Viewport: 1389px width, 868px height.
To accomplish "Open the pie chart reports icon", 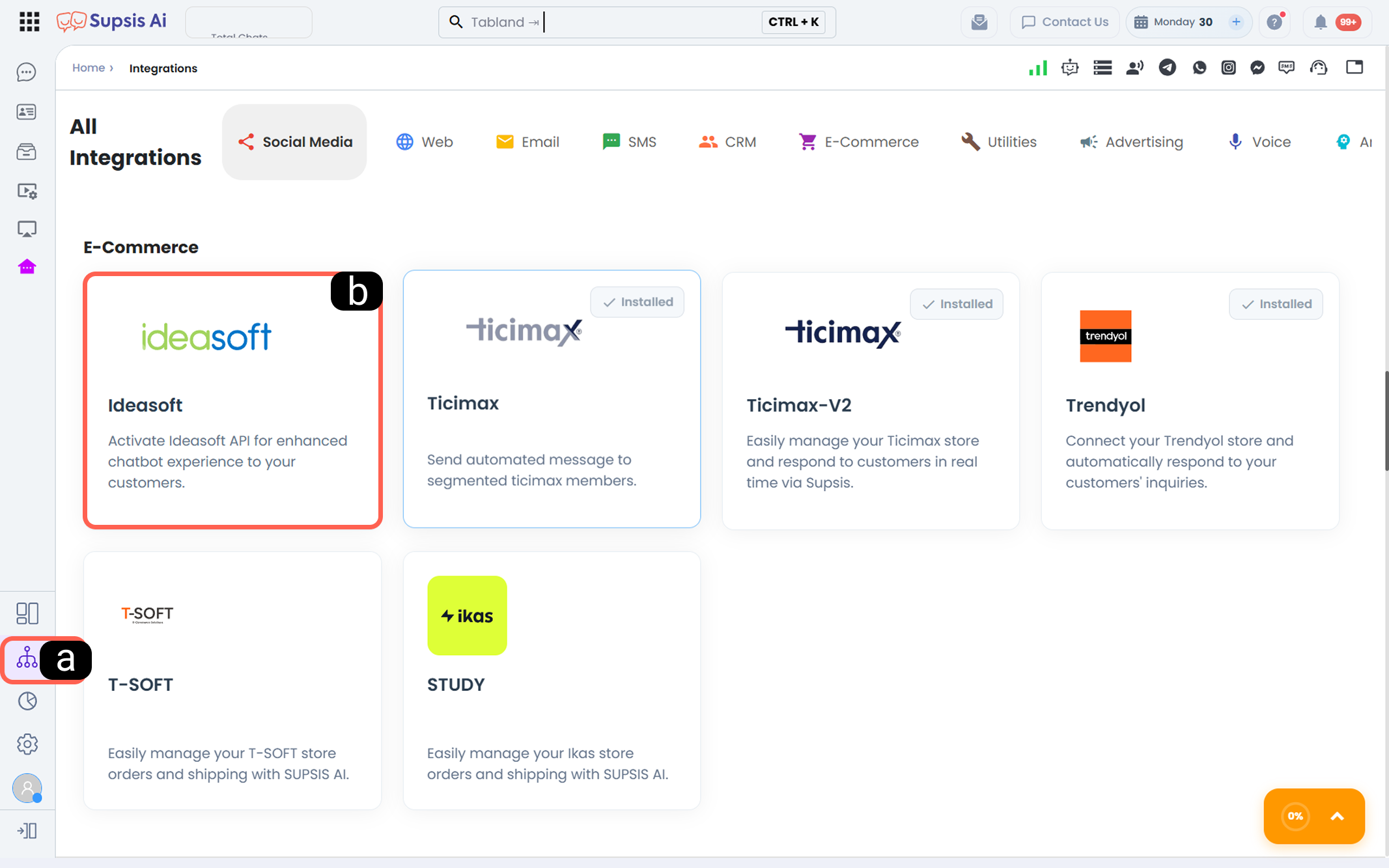I will [x=27, y=701].
